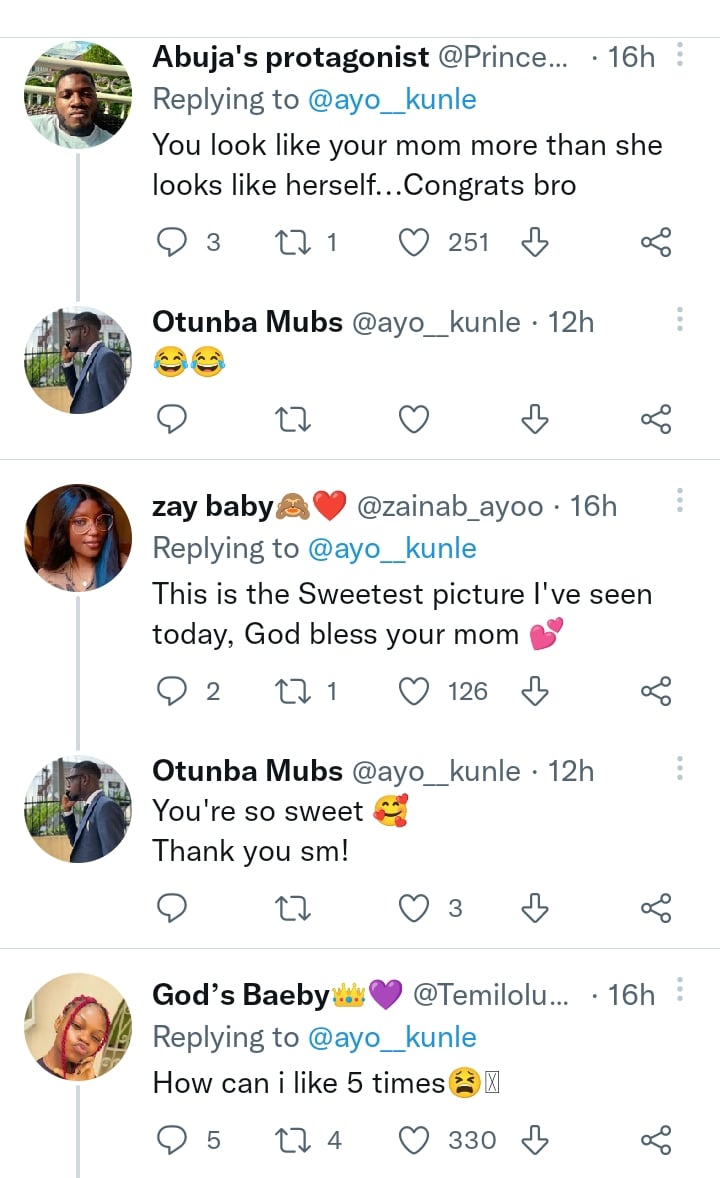Reply to God's Baeby's tweet with 5 replies
720x1178 pixels.
point(173,1140)
